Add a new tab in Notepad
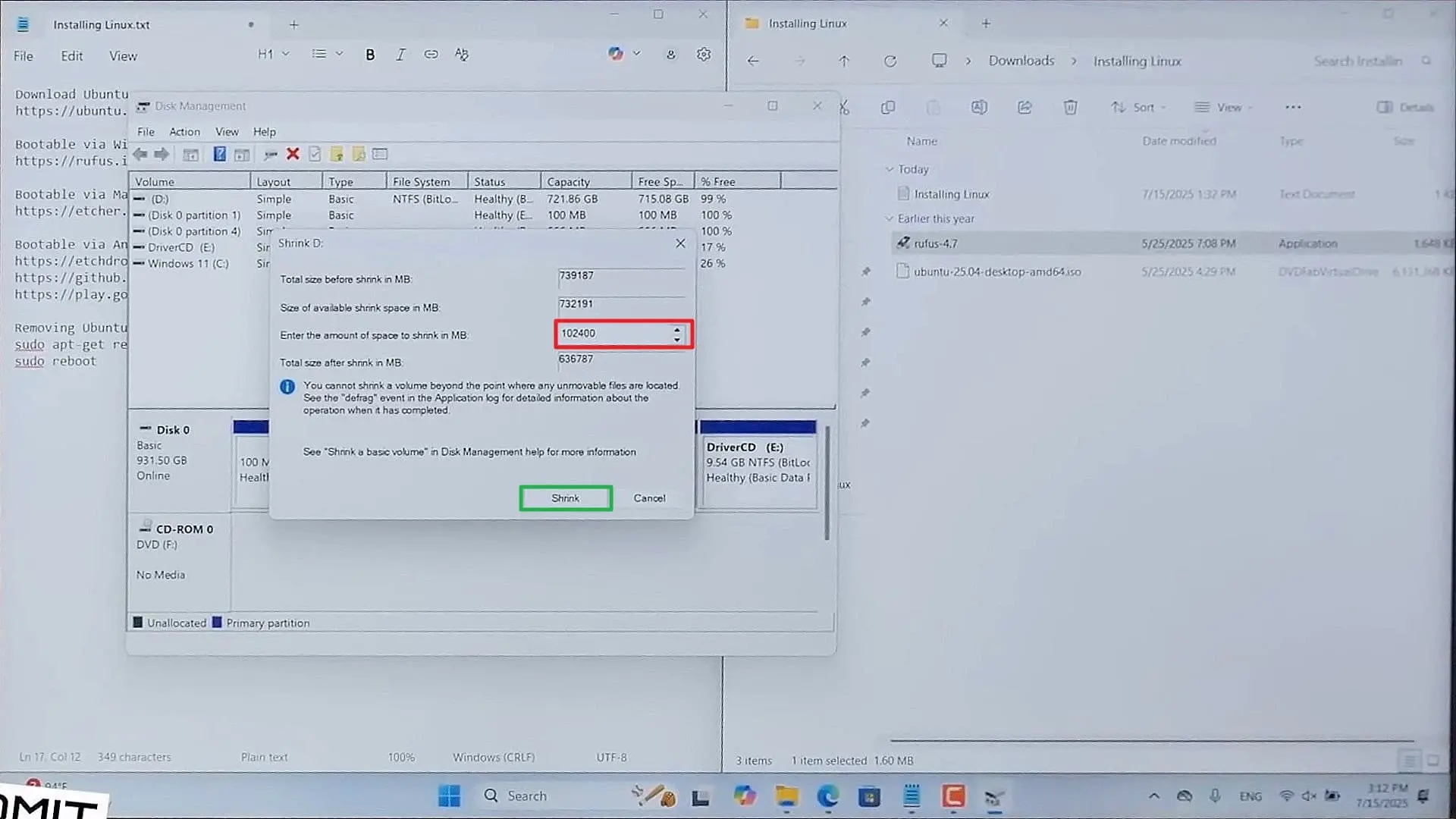 294,25
